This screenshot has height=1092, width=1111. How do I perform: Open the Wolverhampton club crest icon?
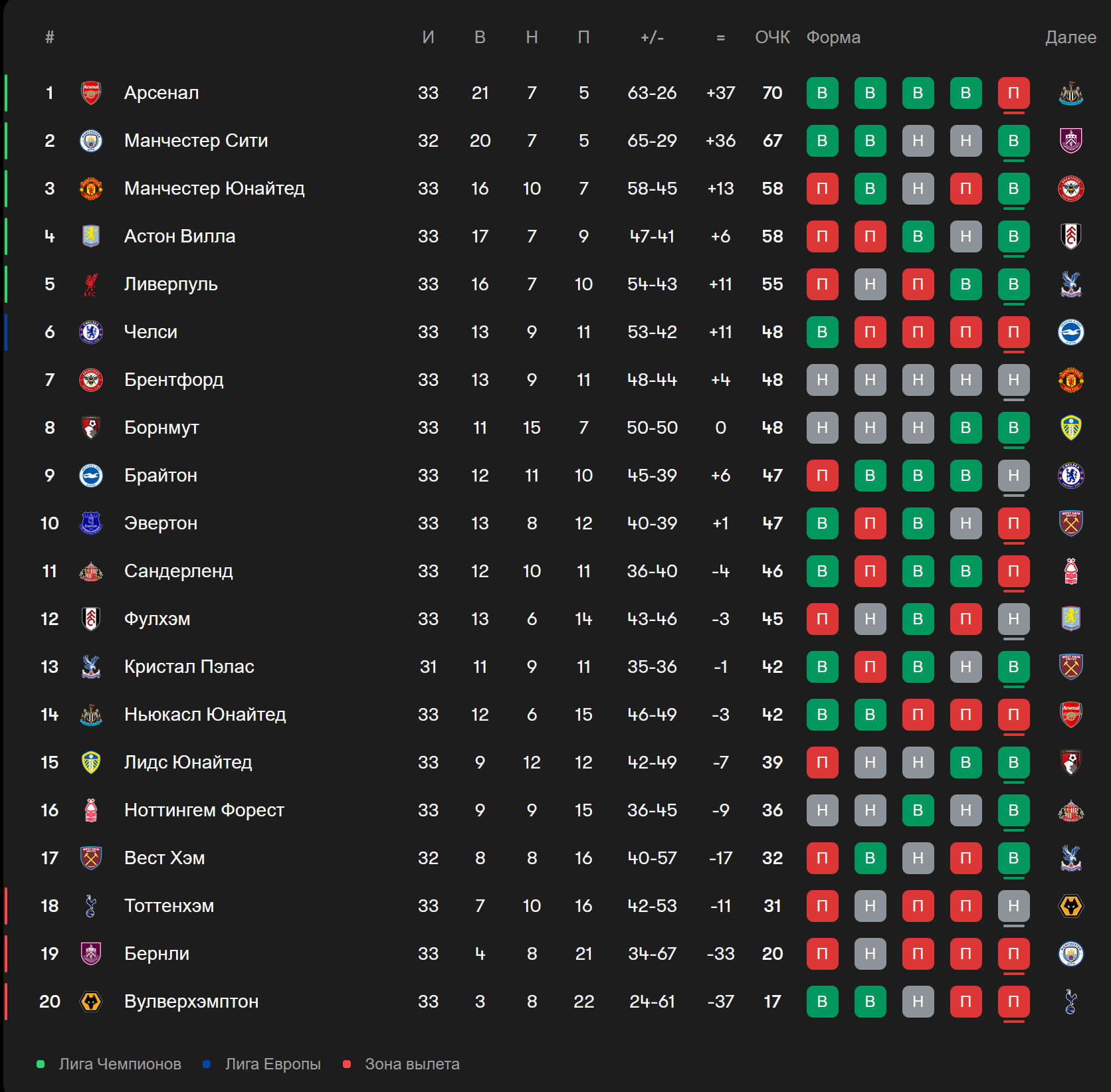coord(91,1002)
